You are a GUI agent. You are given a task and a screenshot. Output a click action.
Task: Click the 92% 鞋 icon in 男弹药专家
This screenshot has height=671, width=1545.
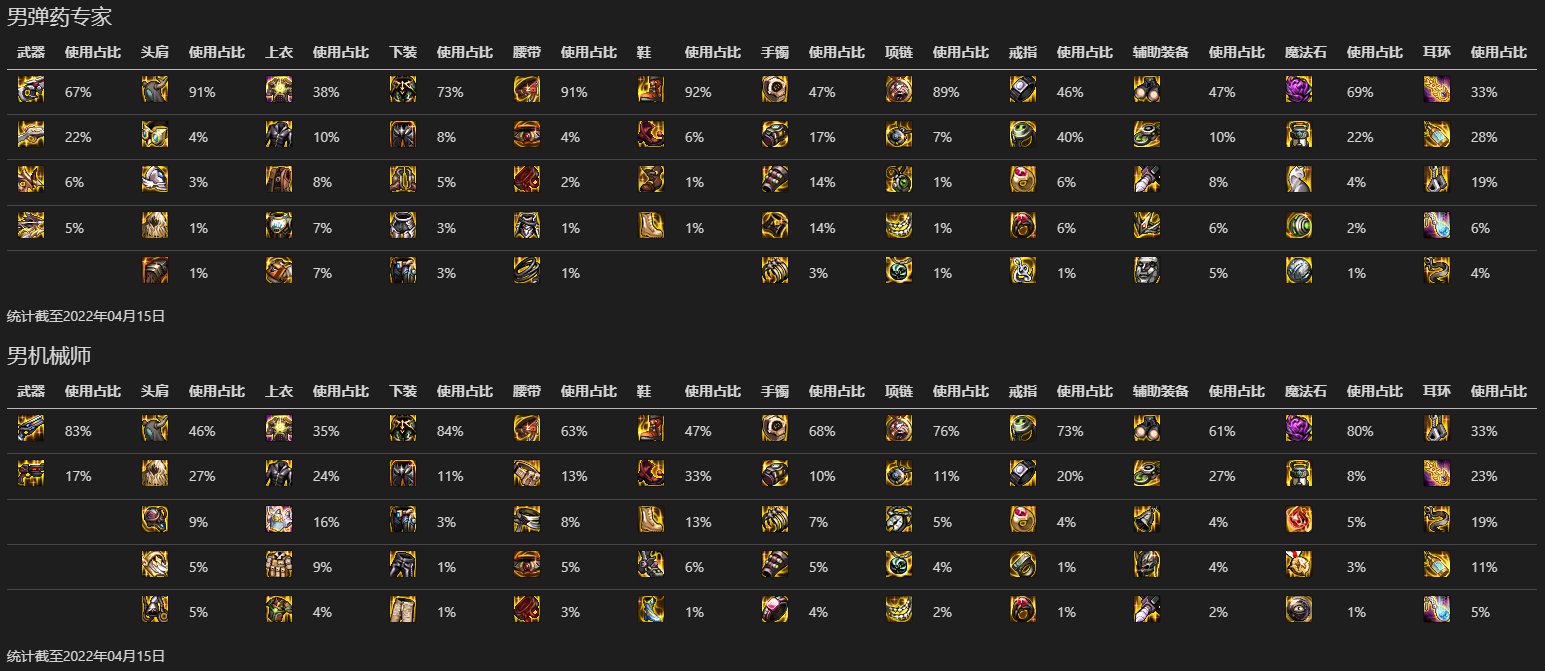click(651, 92)
